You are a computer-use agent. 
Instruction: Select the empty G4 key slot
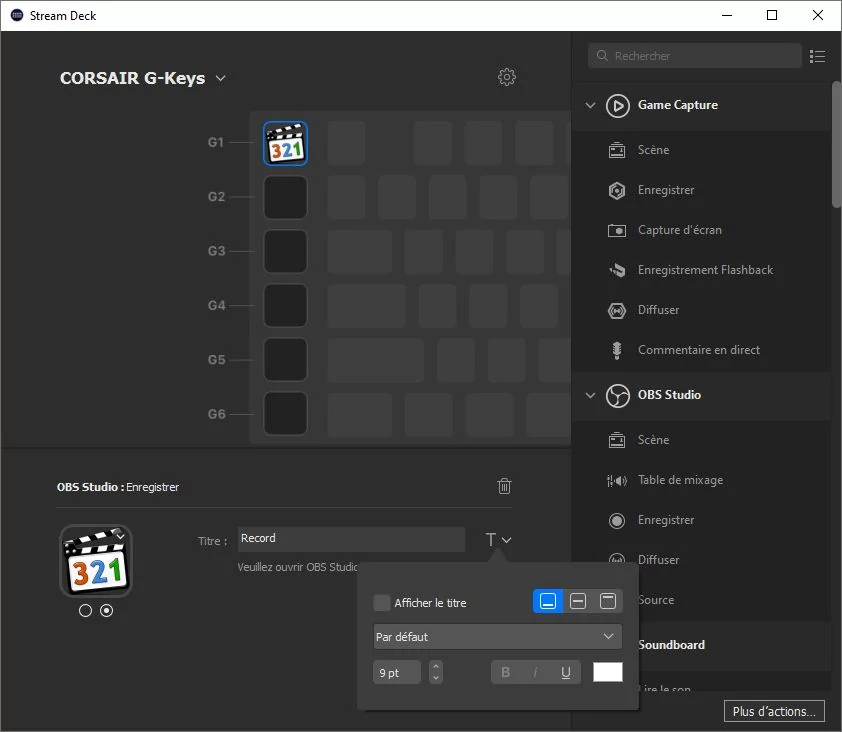tap(285, 306)
